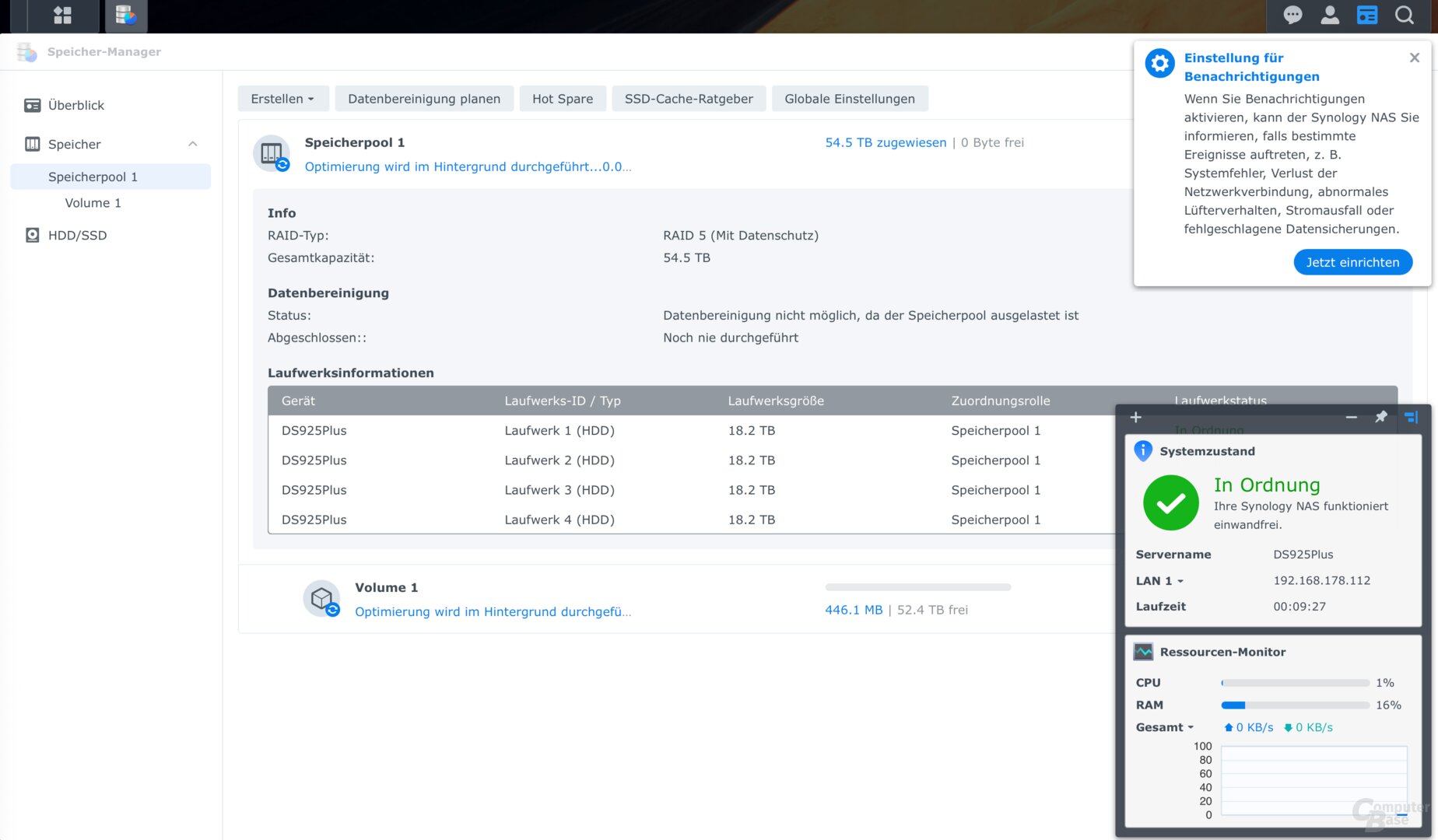The image size is (1438, 840).
Task: Select Speicherpool 1 in the sidebar
Action: click(110, 177)
